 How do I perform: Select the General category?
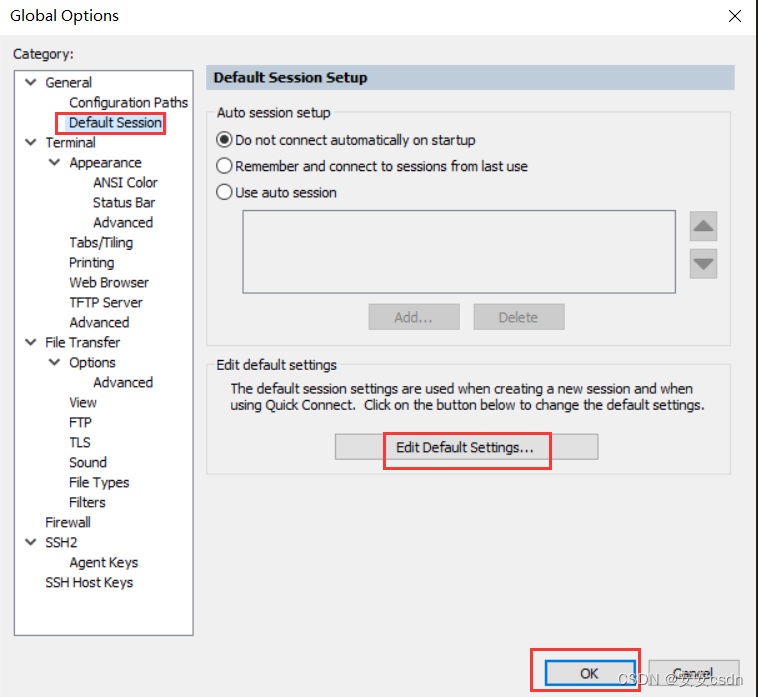click(x=69, y=83)
